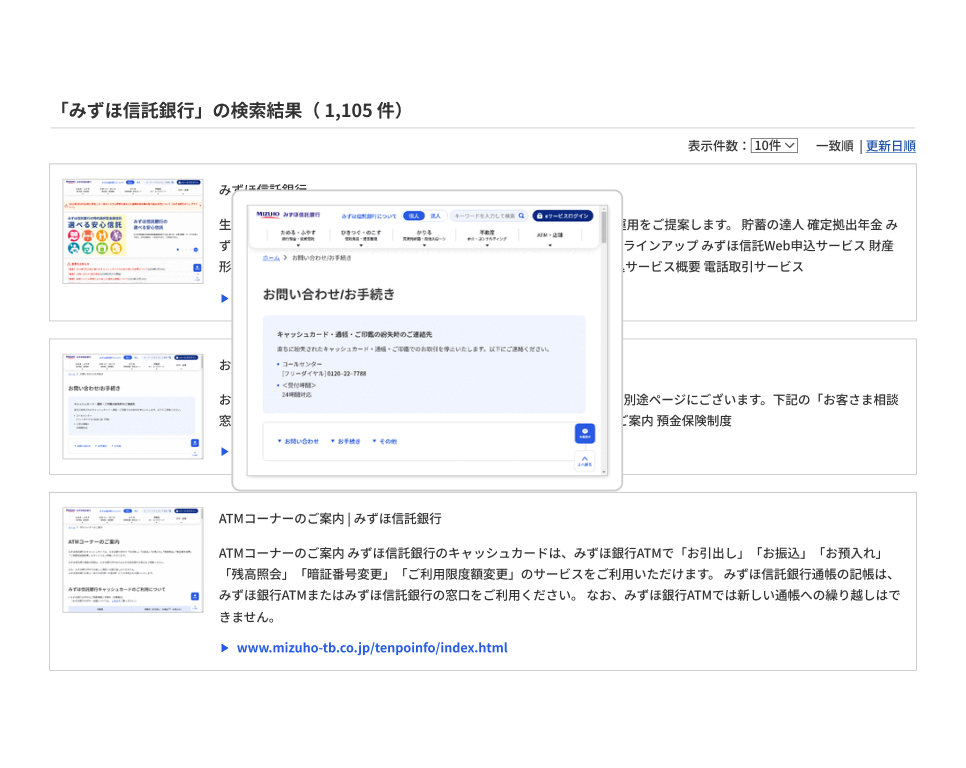Click the back-to-top arrow icon in the preview
The width and height of the screenshot is (966, 768).
(585, 461)
